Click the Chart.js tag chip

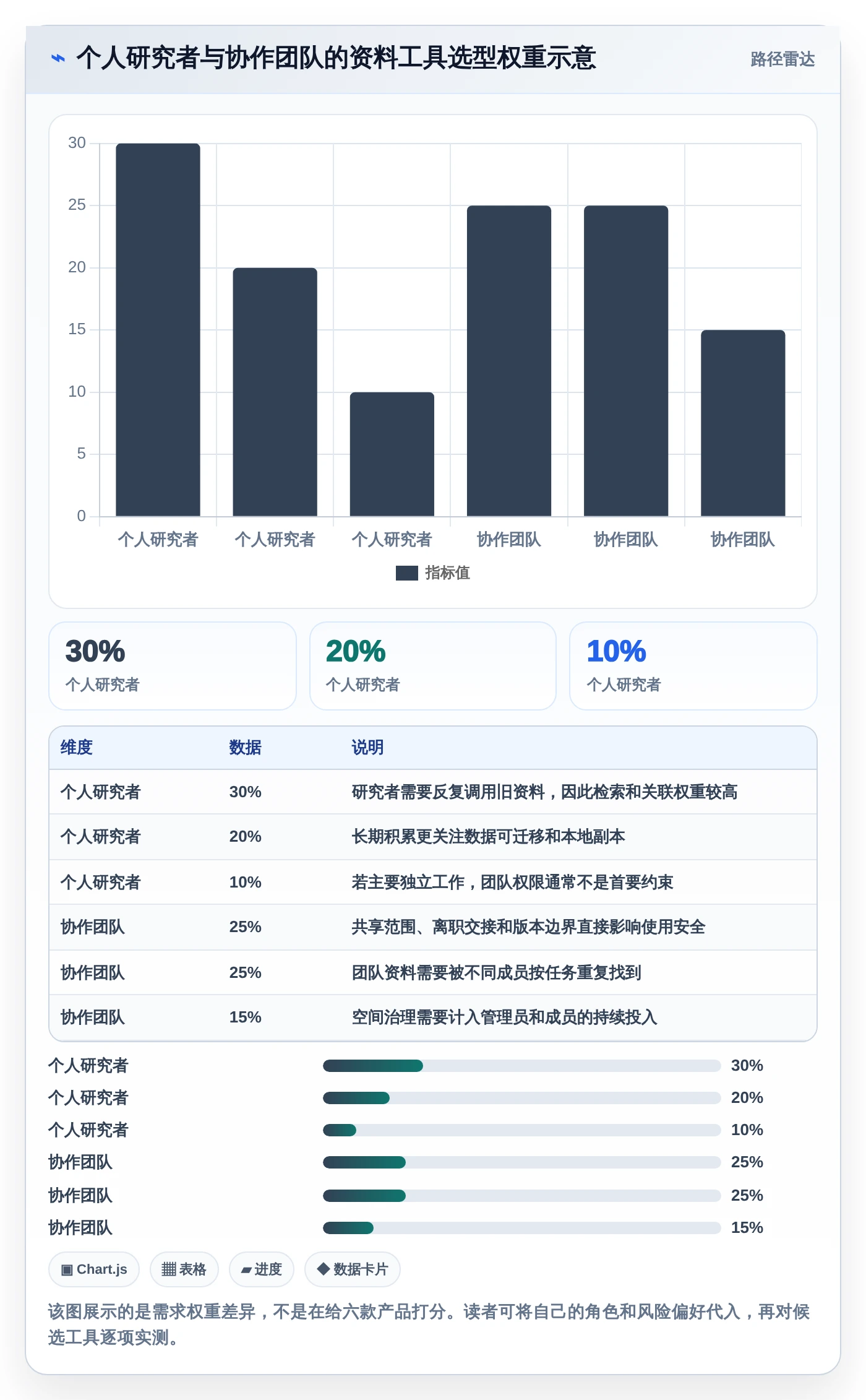[94, 1269]
